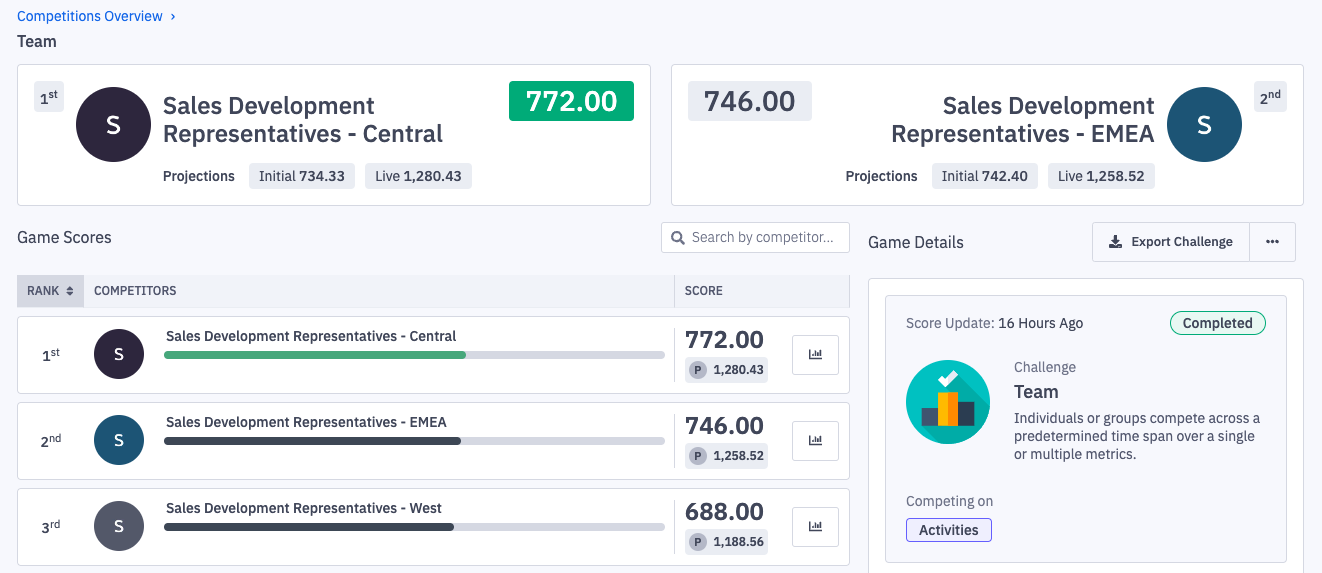
Task: Select the Activities metric tag
Action: (948, 530)
